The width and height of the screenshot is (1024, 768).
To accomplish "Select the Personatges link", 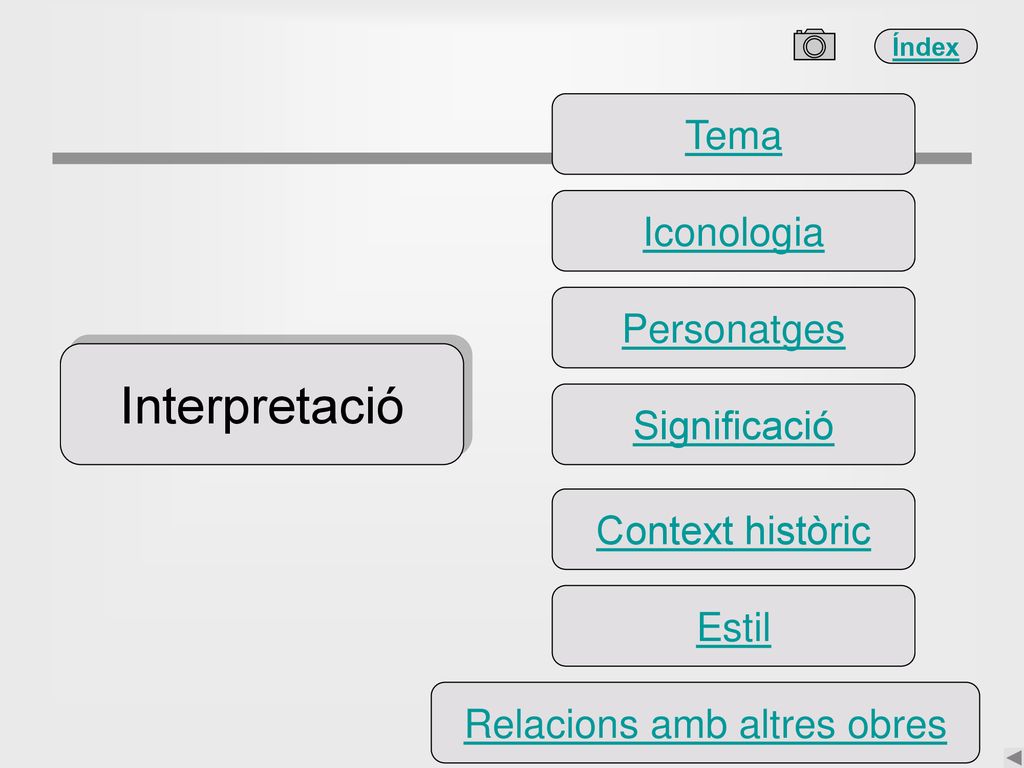I will click(733, 330).
